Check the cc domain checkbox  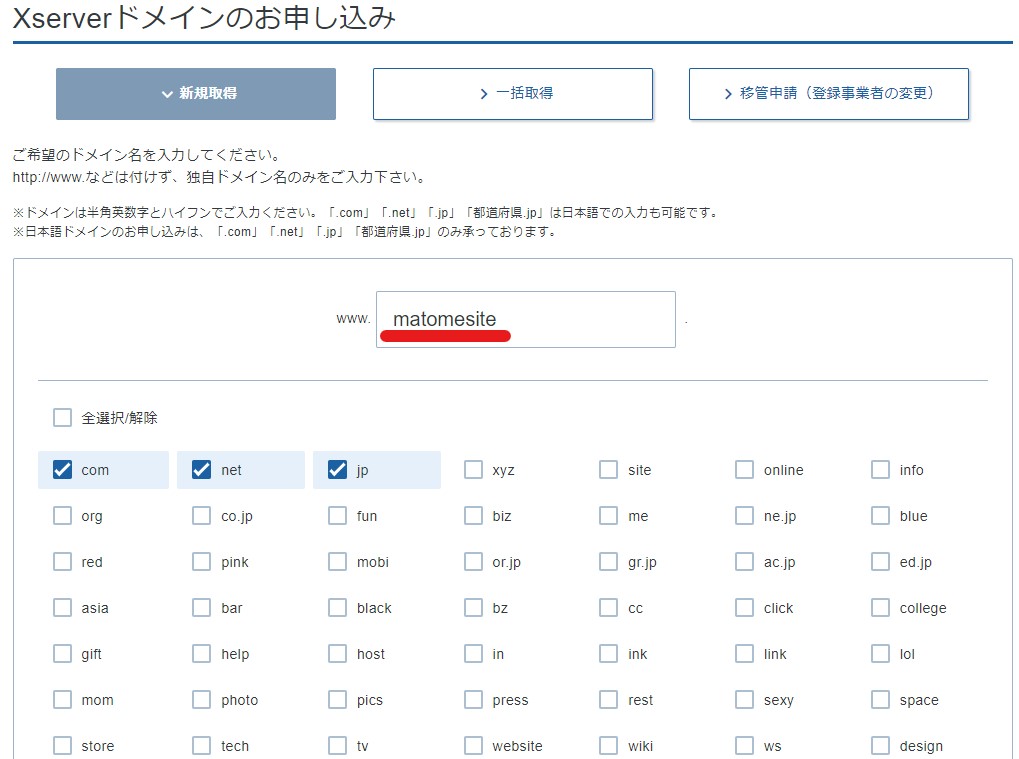[608, 608]
